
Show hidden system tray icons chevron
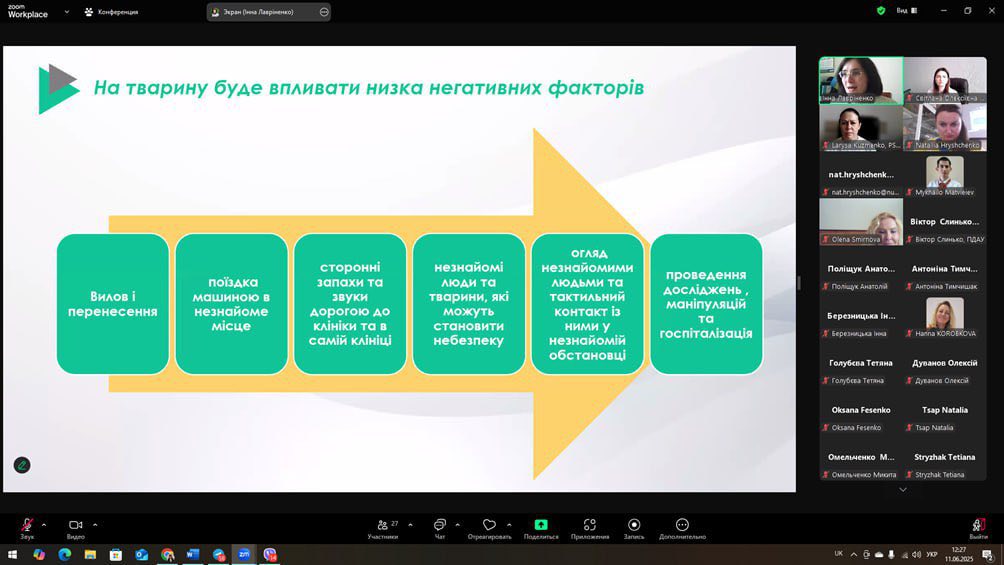click(854, 554)
